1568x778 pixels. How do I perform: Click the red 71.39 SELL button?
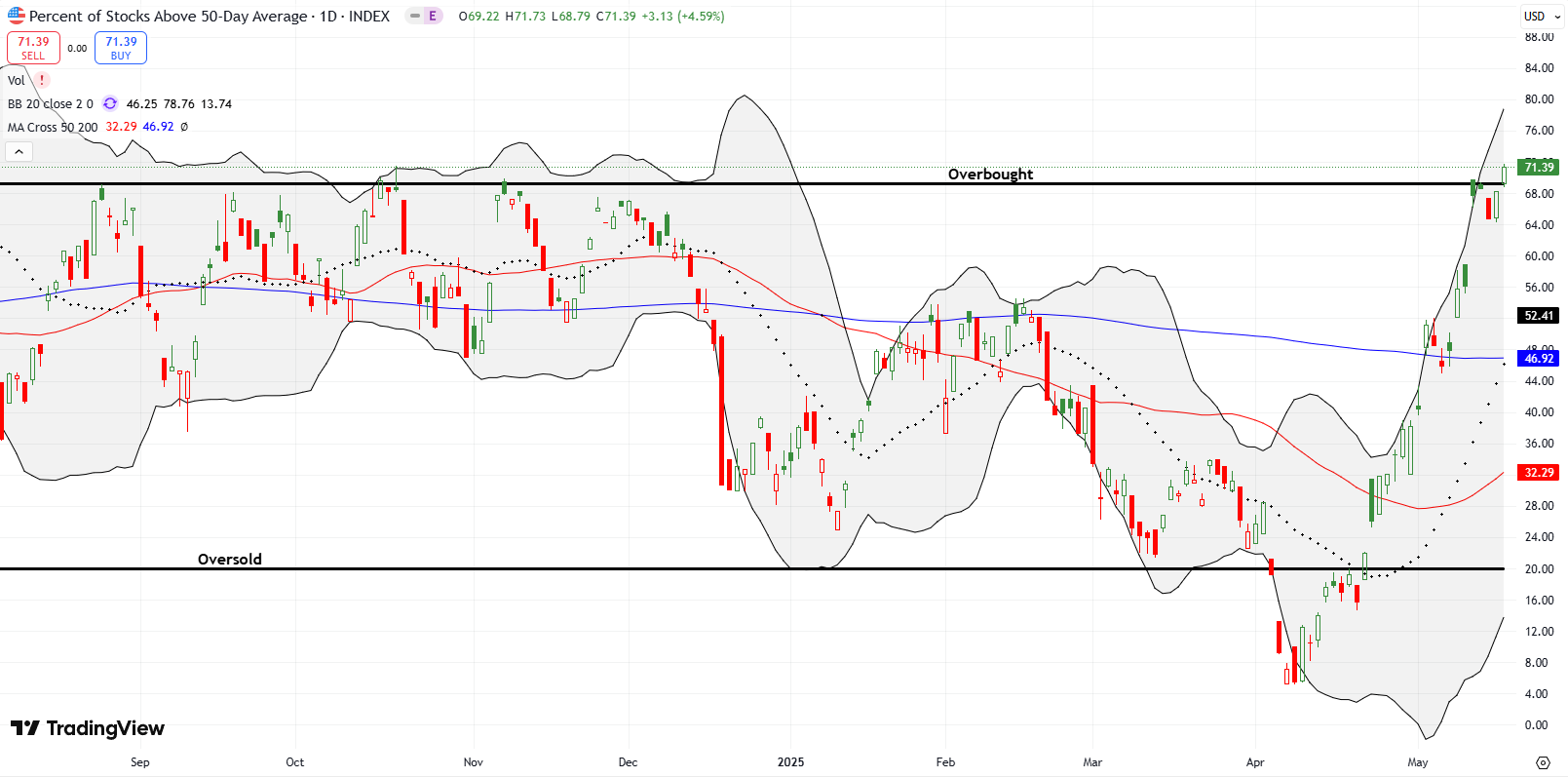click(x=33, y=48)
